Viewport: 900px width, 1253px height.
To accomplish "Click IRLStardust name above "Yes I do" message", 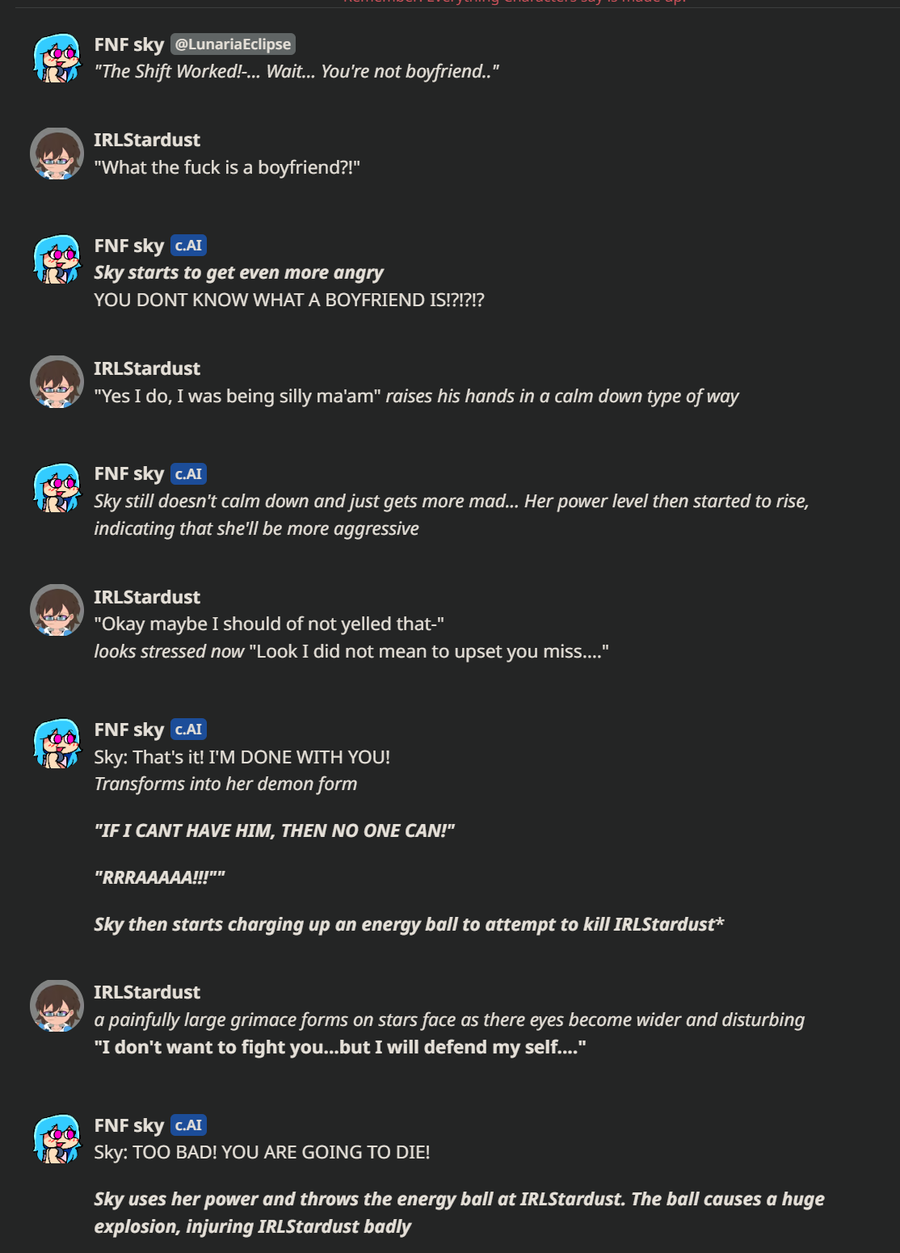I will click(147, 369).
